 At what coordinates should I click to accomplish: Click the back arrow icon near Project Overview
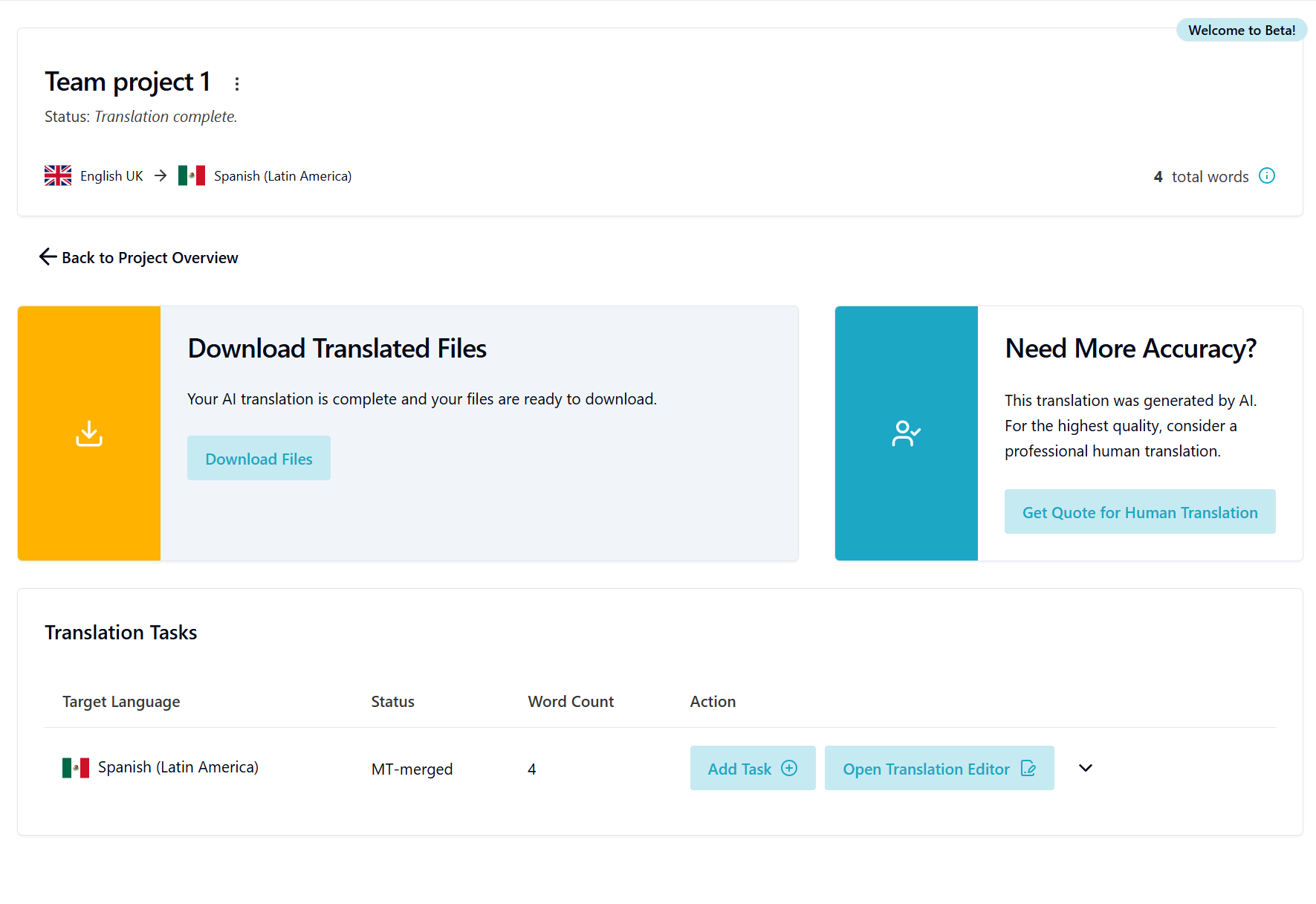point(48,256)
